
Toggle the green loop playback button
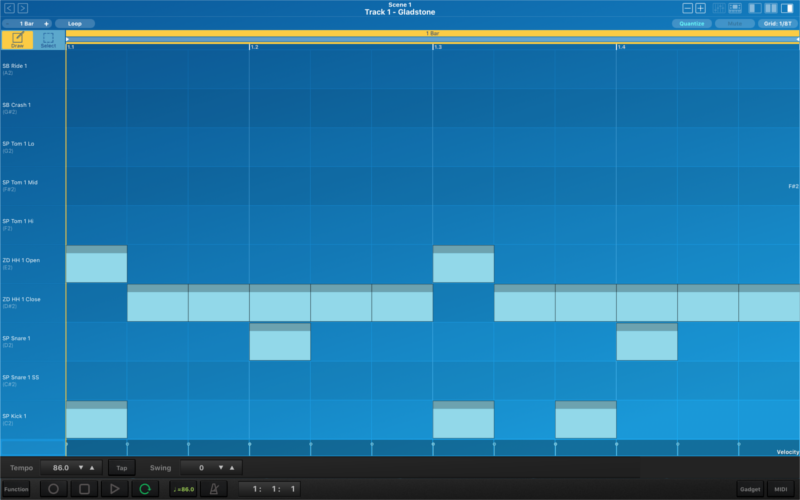click(145, 489)
